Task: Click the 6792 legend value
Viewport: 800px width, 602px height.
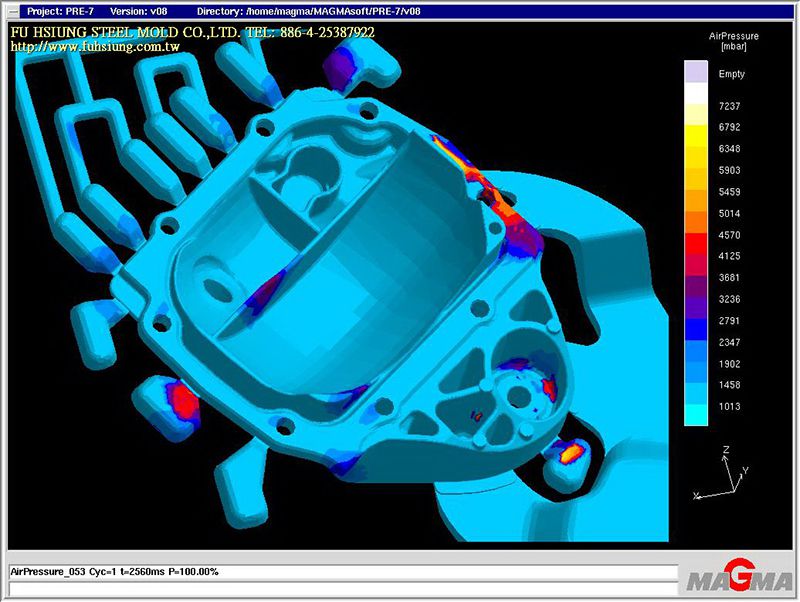Action: [x=729, y=127]
